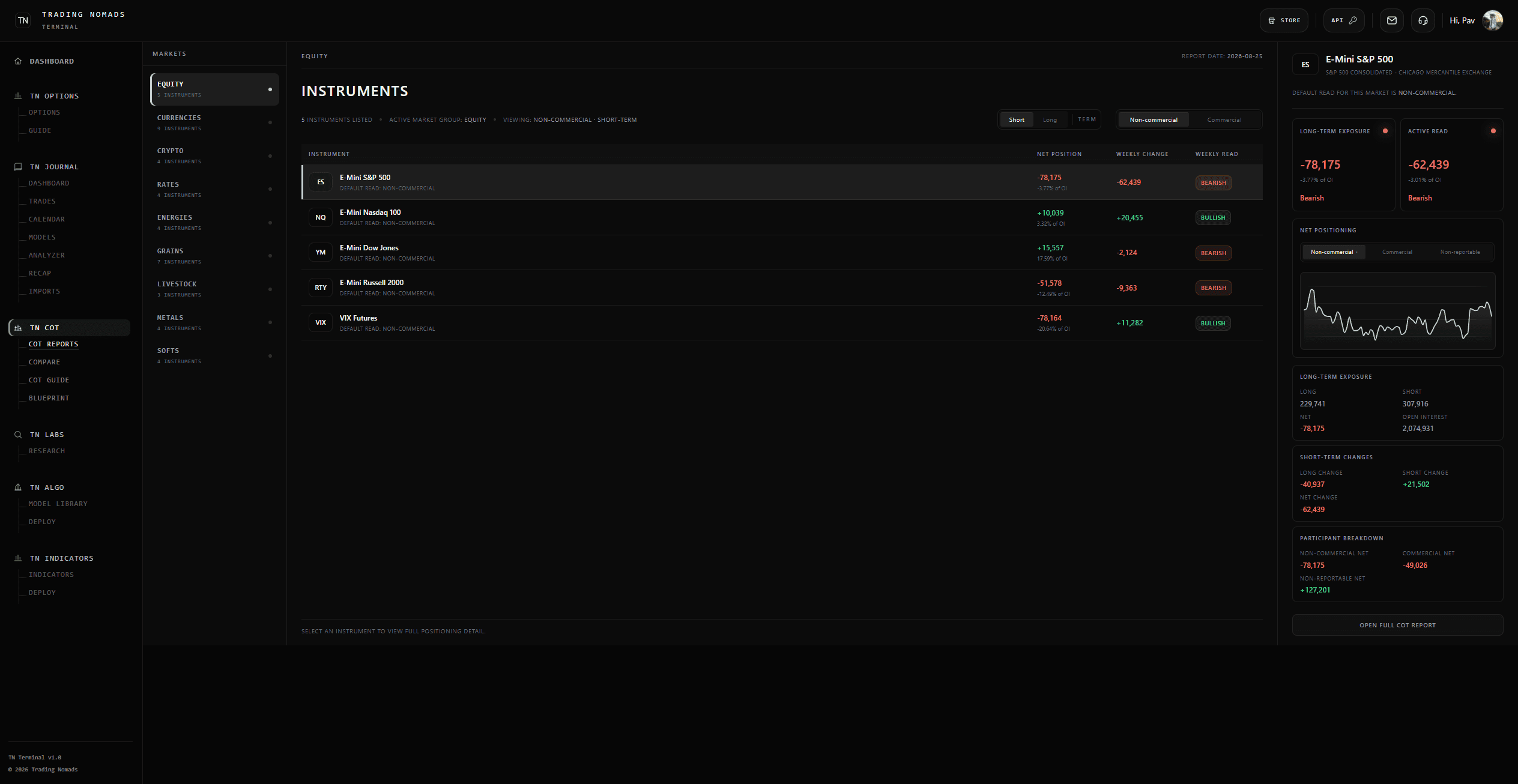
Task: Click the Net Positioning line chart
Action: [1397, 311]
